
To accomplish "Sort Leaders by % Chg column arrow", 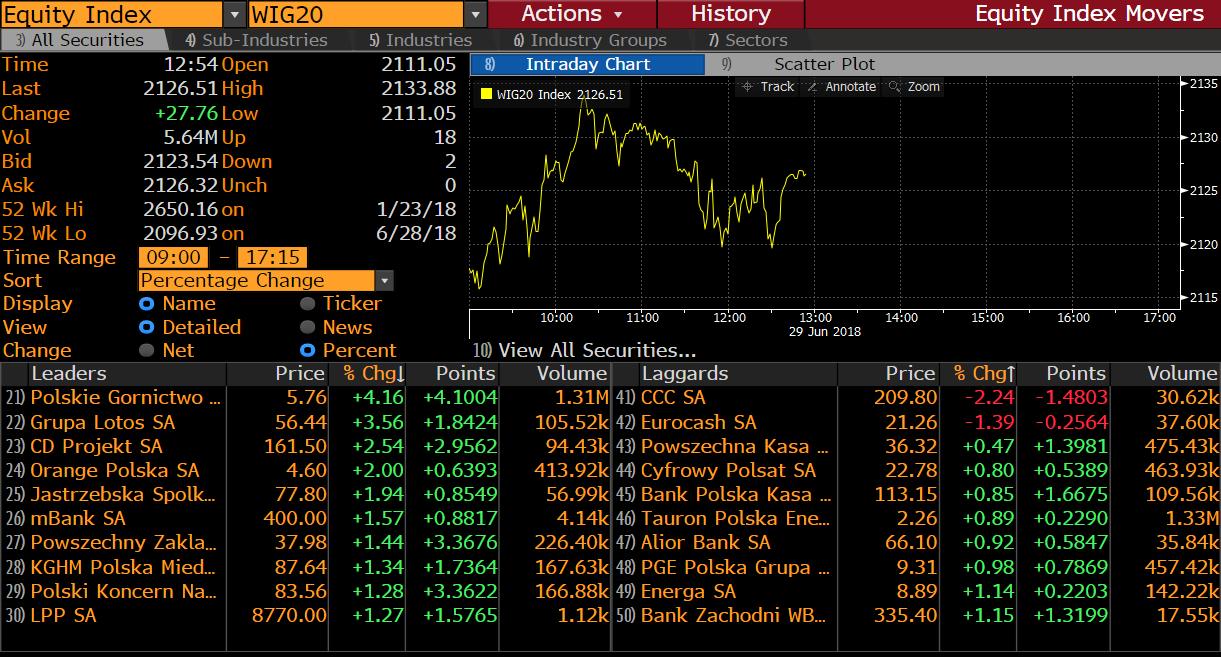I will pos(401,374).
